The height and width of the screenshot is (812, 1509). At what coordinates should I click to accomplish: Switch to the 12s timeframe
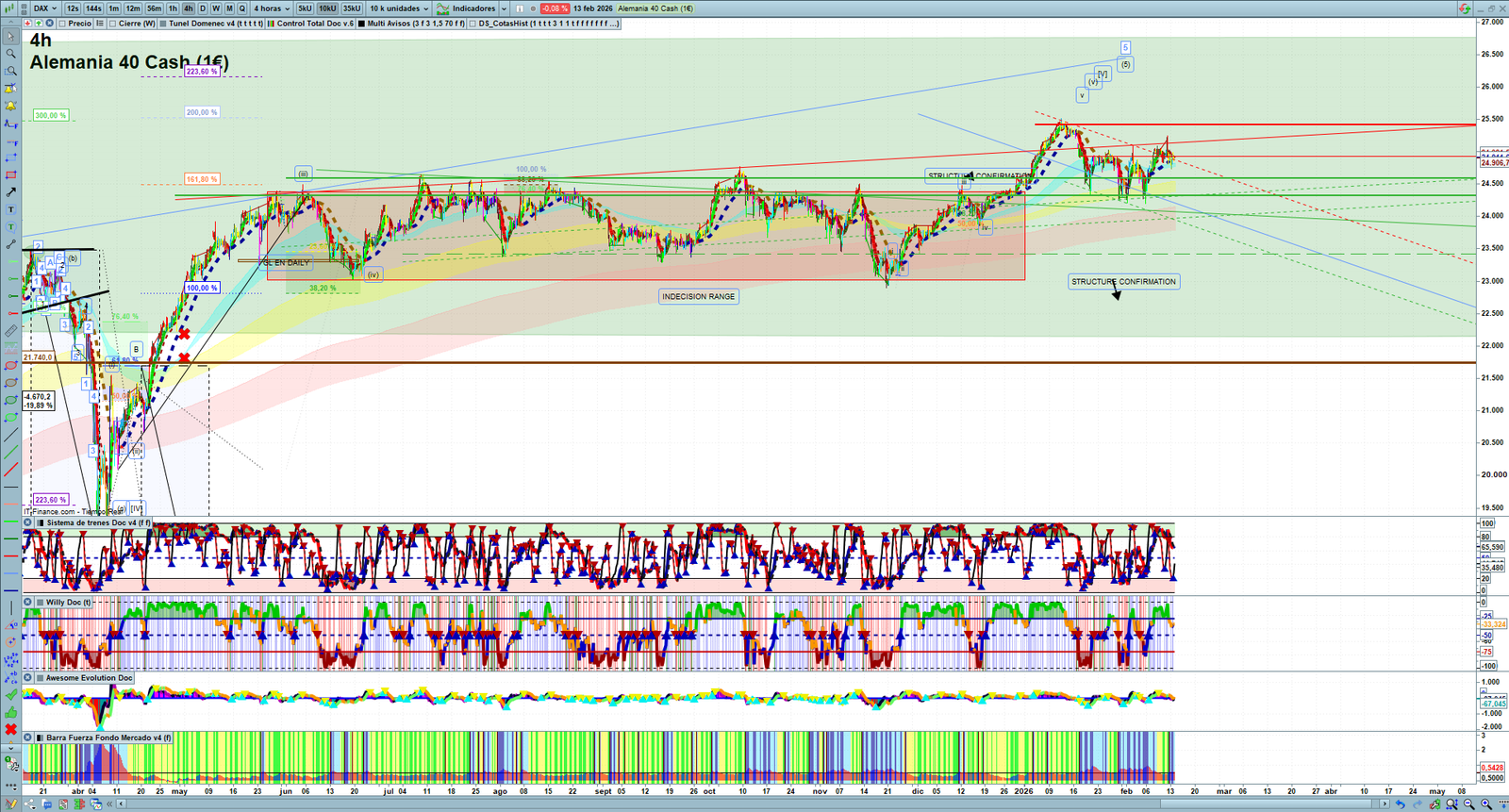click(x=73, y=8)
